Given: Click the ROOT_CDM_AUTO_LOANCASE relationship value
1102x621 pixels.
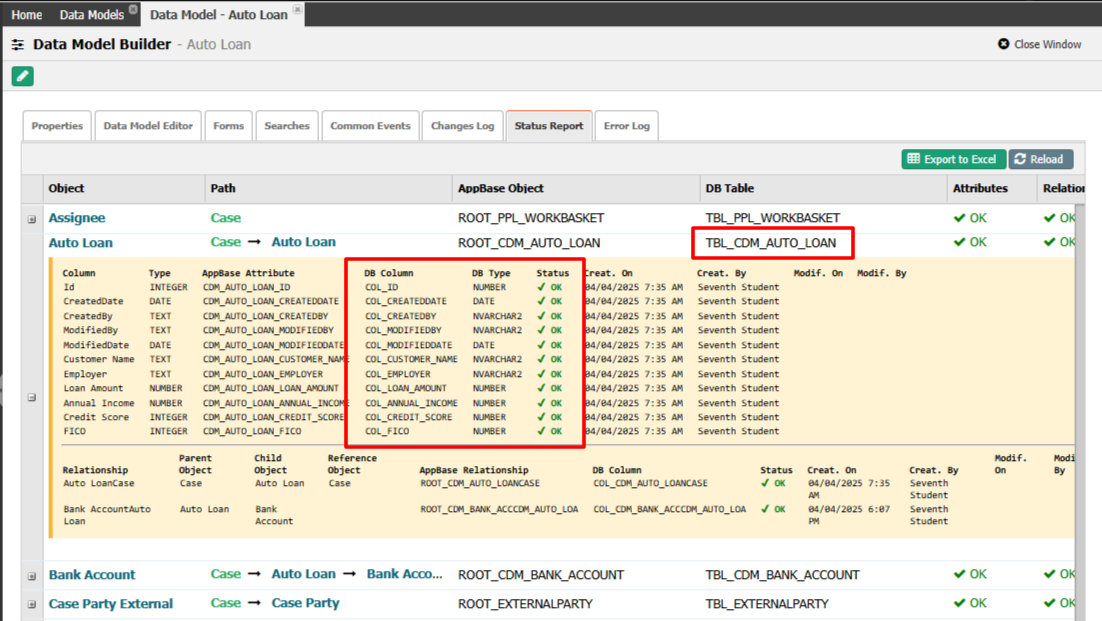Looking at the screenshot, I should 480,483.
